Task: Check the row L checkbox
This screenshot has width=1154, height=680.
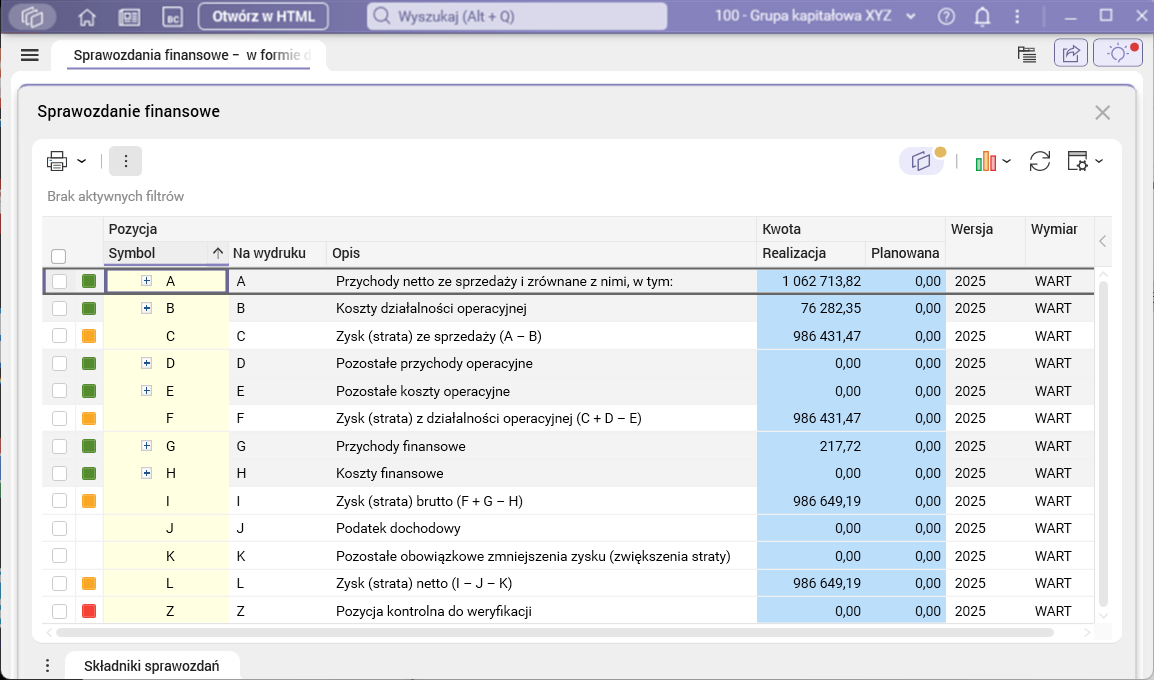Action: pyautogui.click(x=60, y=584)
